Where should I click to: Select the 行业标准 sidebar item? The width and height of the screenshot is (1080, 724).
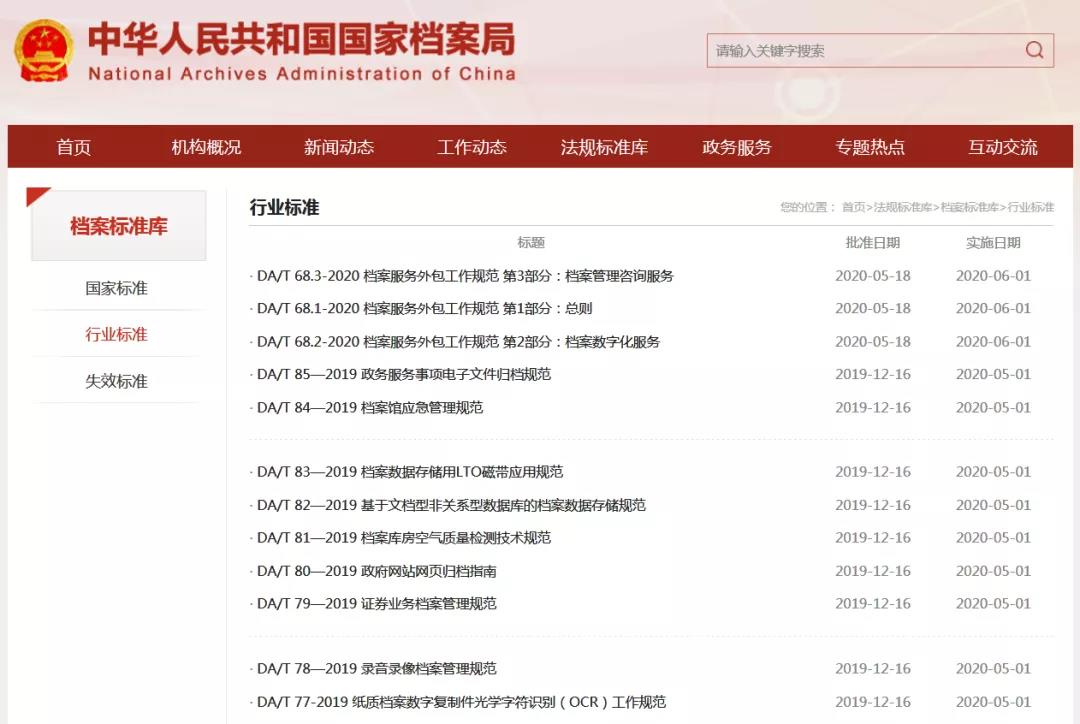(119, 334)
